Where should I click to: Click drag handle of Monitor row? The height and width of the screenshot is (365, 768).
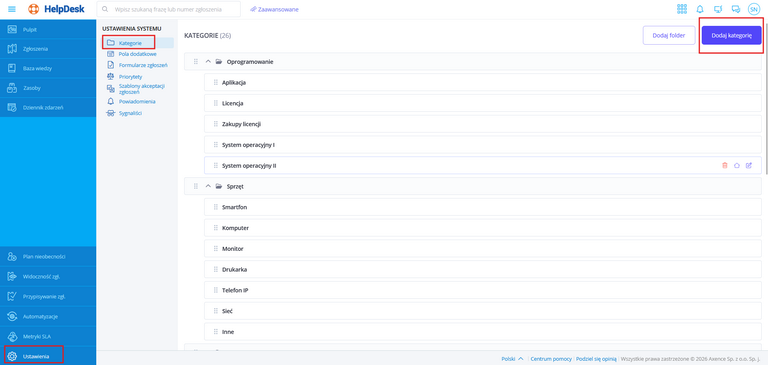pyautogui.click(x=216, y=249)
